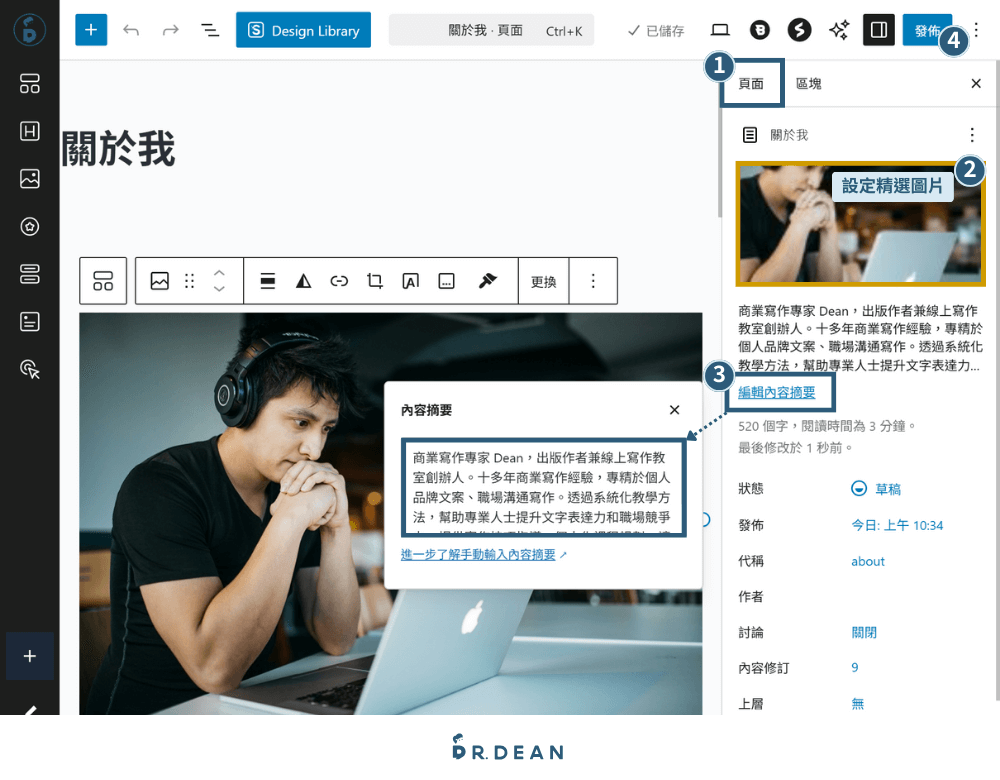Click the Stackable lightning bolt icon
The height and width of the screenshot is (780, 1000).
[799, 30]
